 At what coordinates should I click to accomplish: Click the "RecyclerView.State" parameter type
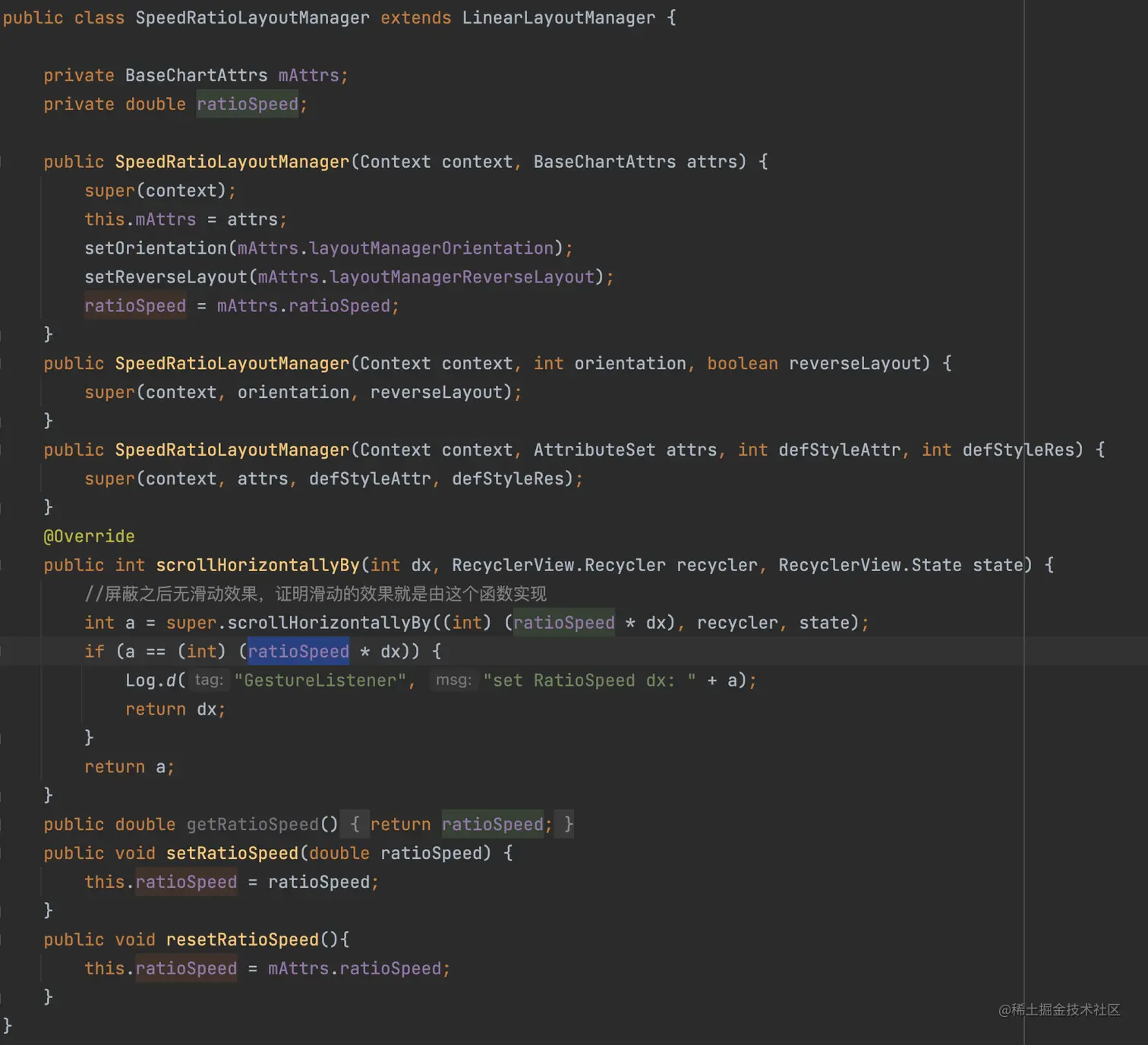[870, 566]
